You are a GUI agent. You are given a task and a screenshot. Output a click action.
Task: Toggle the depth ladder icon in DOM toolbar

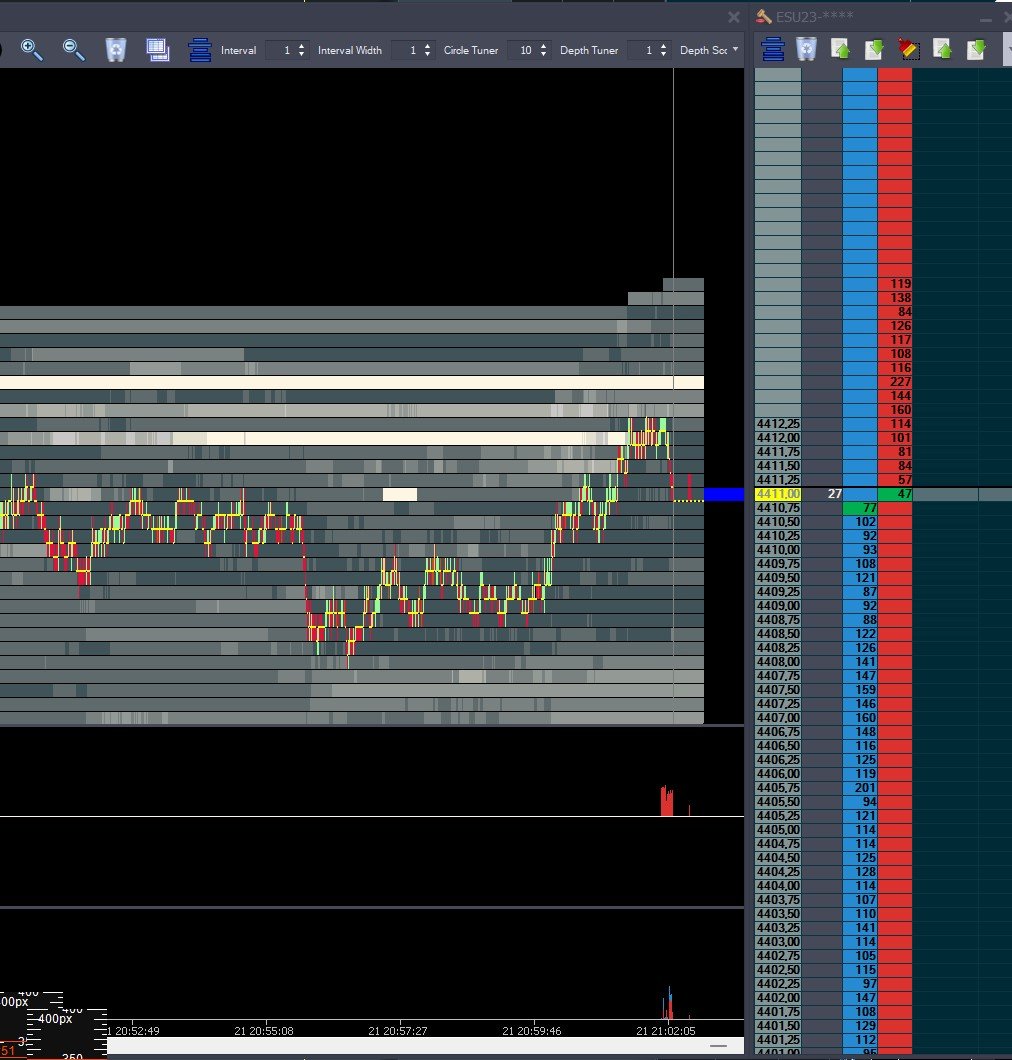click(771, 48)
